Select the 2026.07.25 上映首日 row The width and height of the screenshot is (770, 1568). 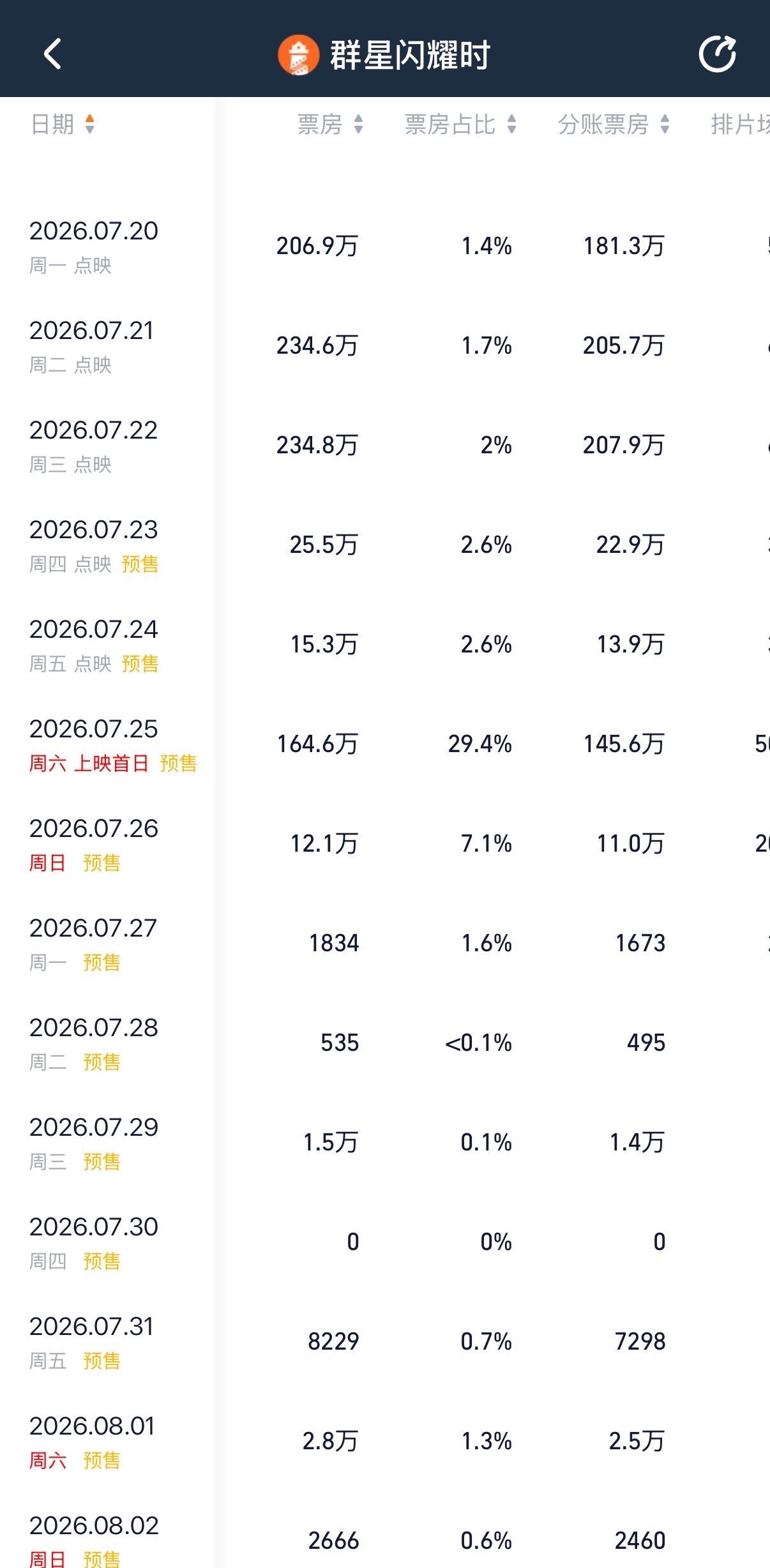point(385,744)
